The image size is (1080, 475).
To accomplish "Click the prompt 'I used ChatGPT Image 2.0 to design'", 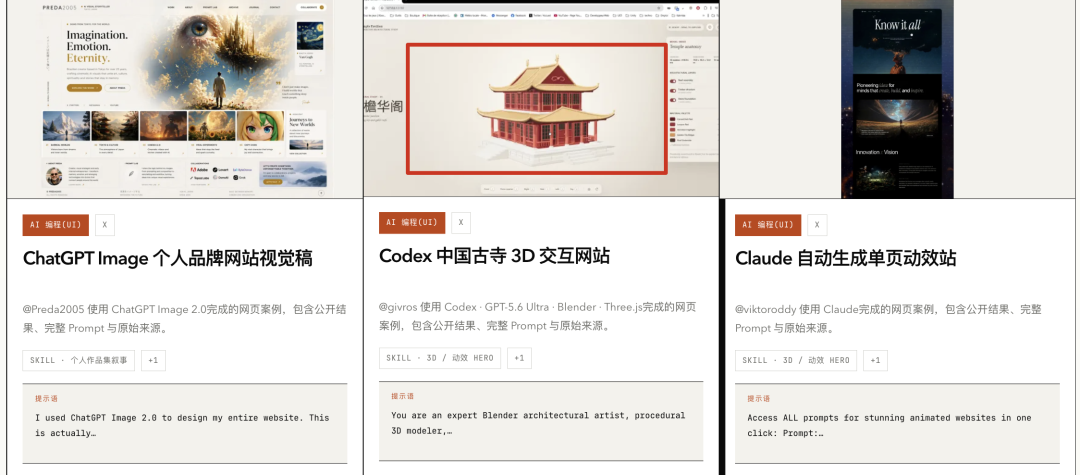I will click(183, 425).
